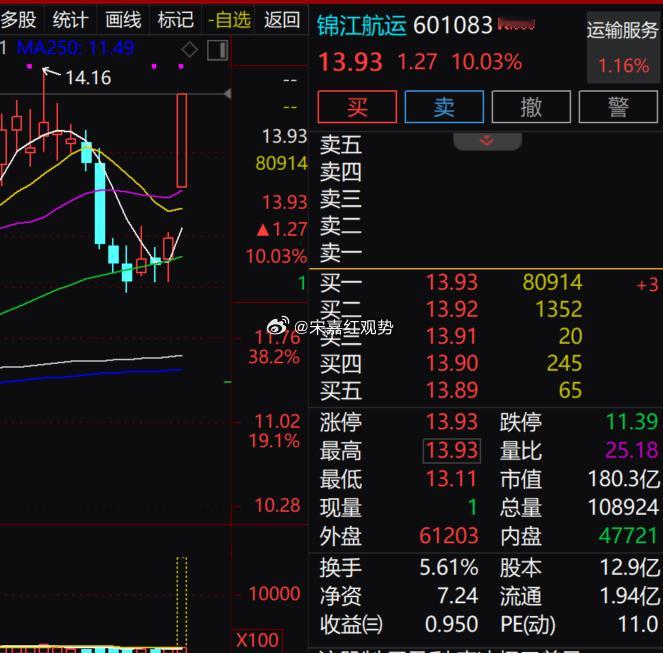Click the sector change 1.16%

[624, 66]
